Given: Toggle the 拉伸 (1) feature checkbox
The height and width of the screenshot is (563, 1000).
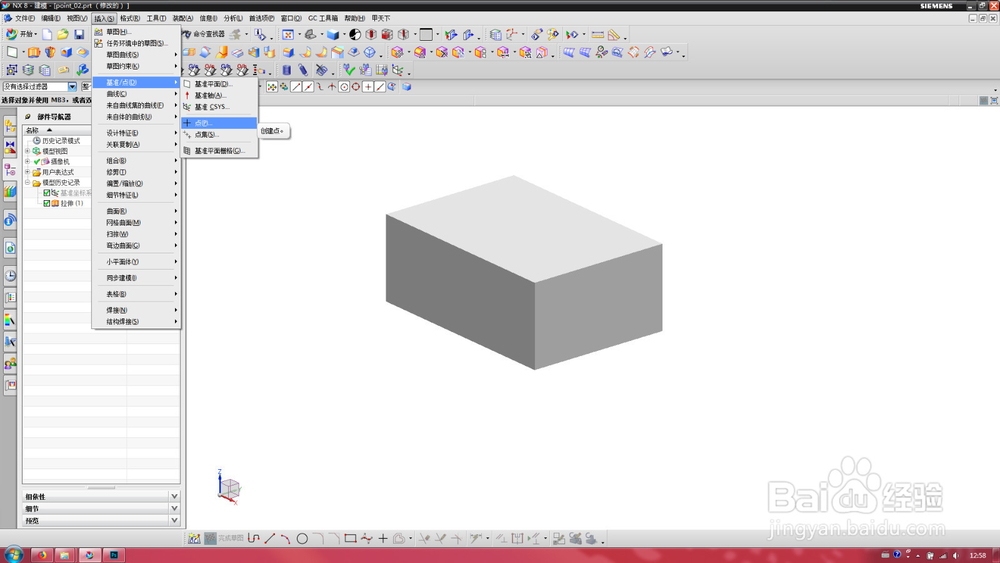Looking at the screenshot, I should [x=47, y=203].
